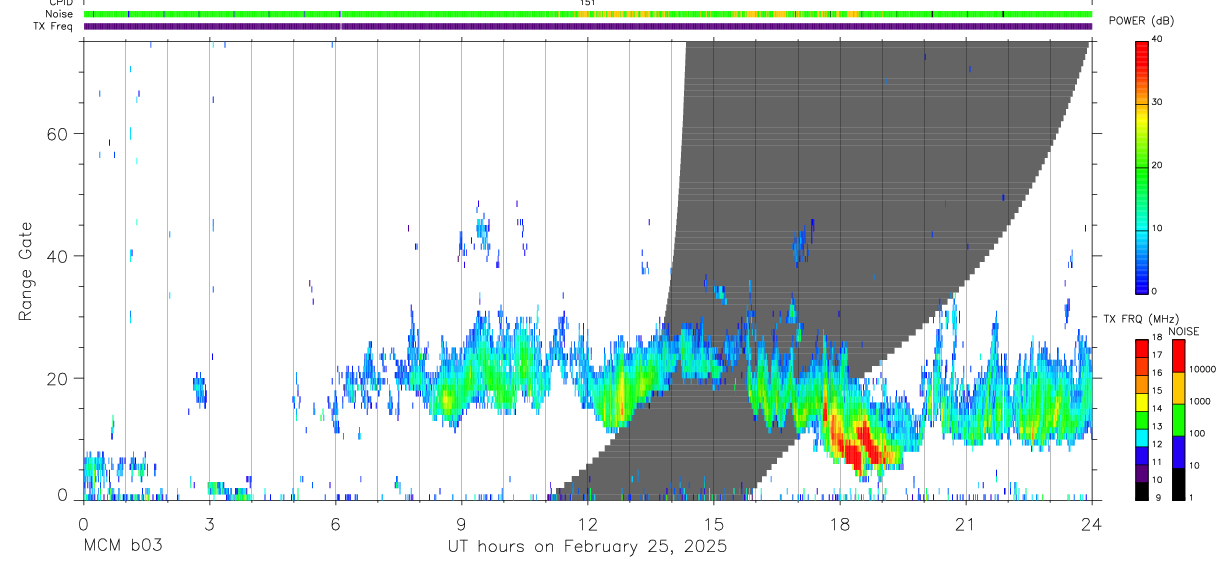The image size is (1228, 567).
Task: Click the red high-power echo near 18 UT
Action: 852,447
